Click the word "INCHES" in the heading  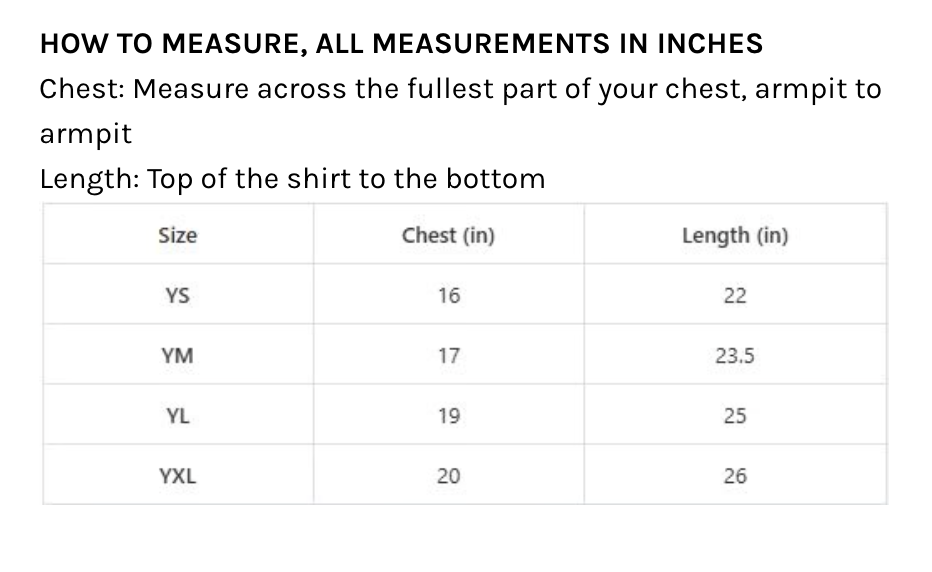click(x=711, y=44)
